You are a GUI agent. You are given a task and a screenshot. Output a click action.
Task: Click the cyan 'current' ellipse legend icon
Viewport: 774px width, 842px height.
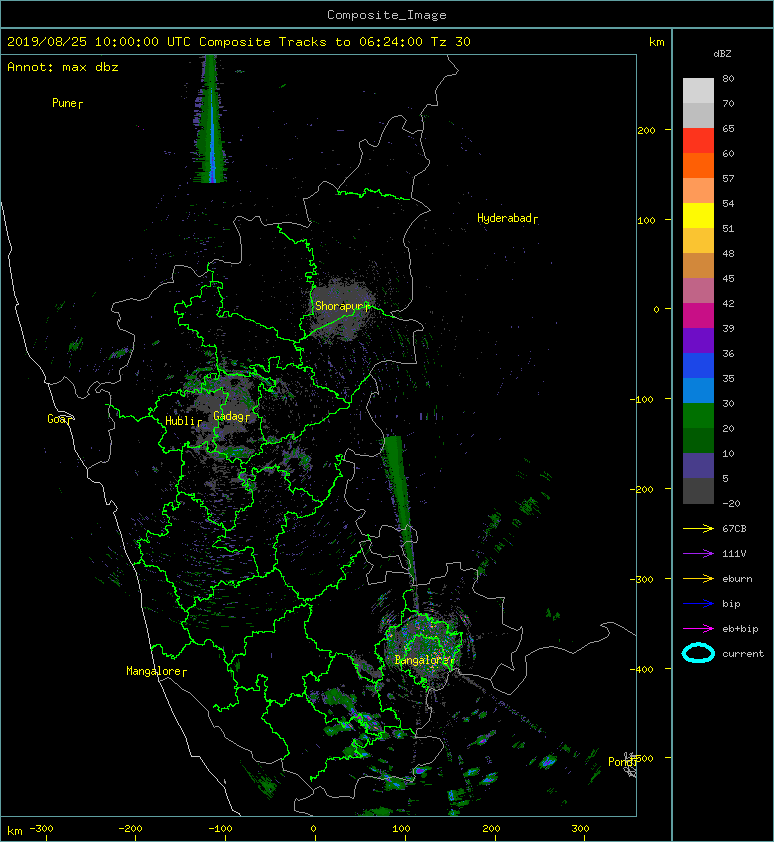[698, 653]
